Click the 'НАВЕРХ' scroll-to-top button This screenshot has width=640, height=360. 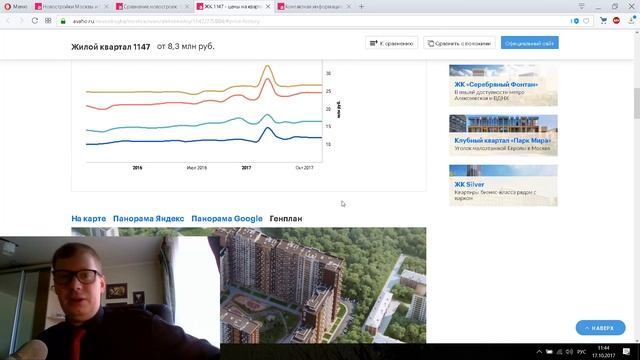600,328
